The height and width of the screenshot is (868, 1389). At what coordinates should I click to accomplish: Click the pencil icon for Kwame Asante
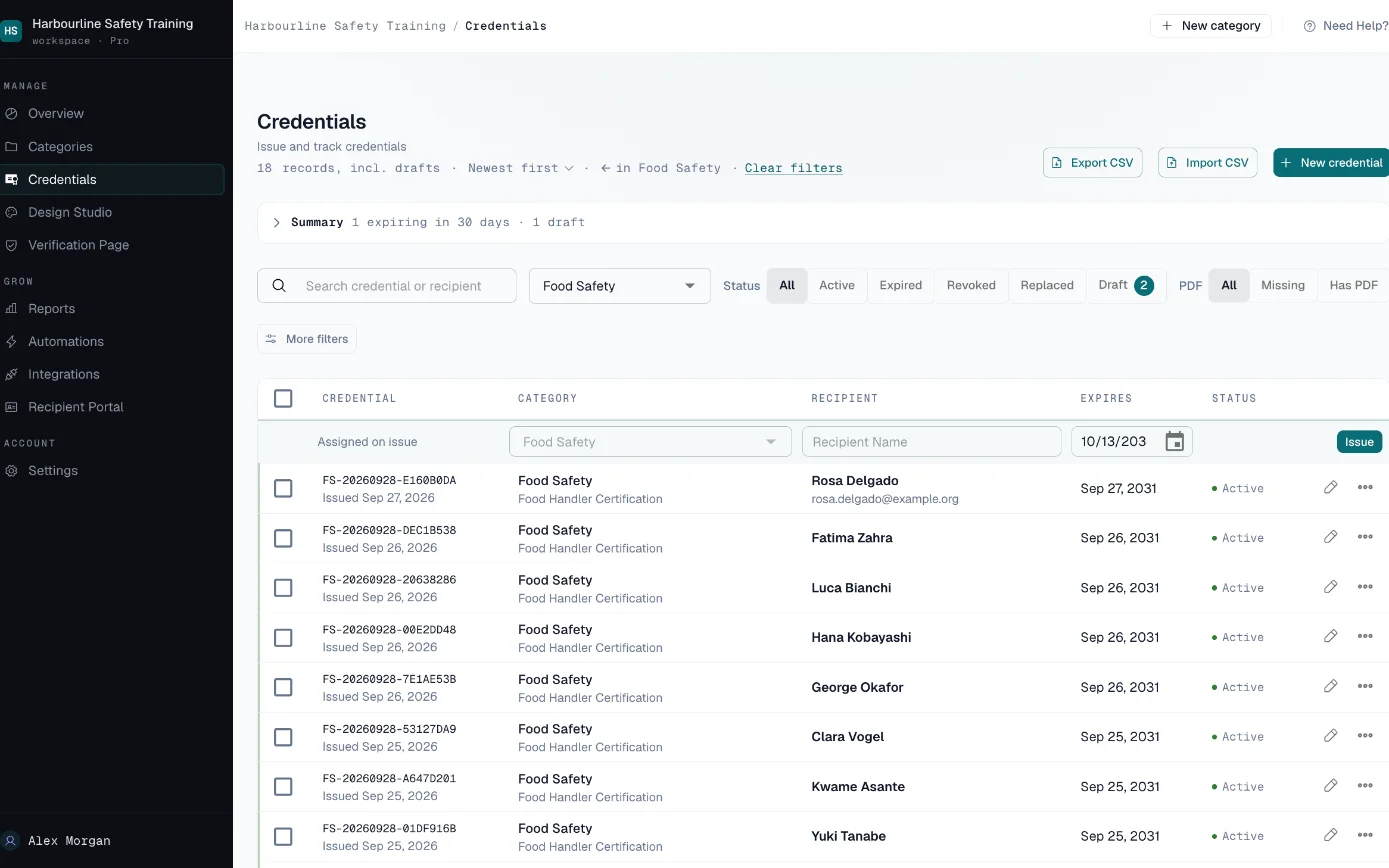[x=1330, y=786]
